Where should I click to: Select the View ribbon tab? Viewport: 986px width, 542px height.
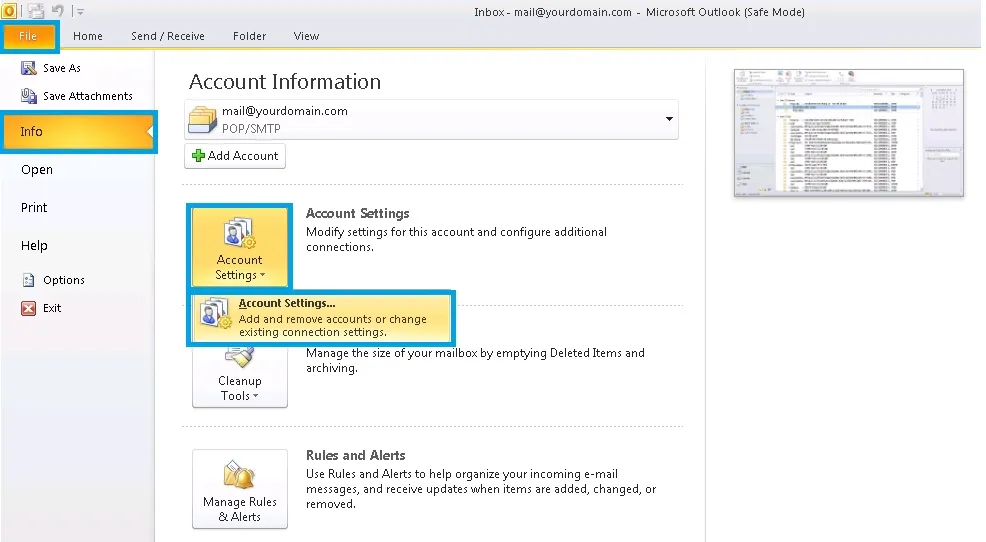tap(306, 36)
